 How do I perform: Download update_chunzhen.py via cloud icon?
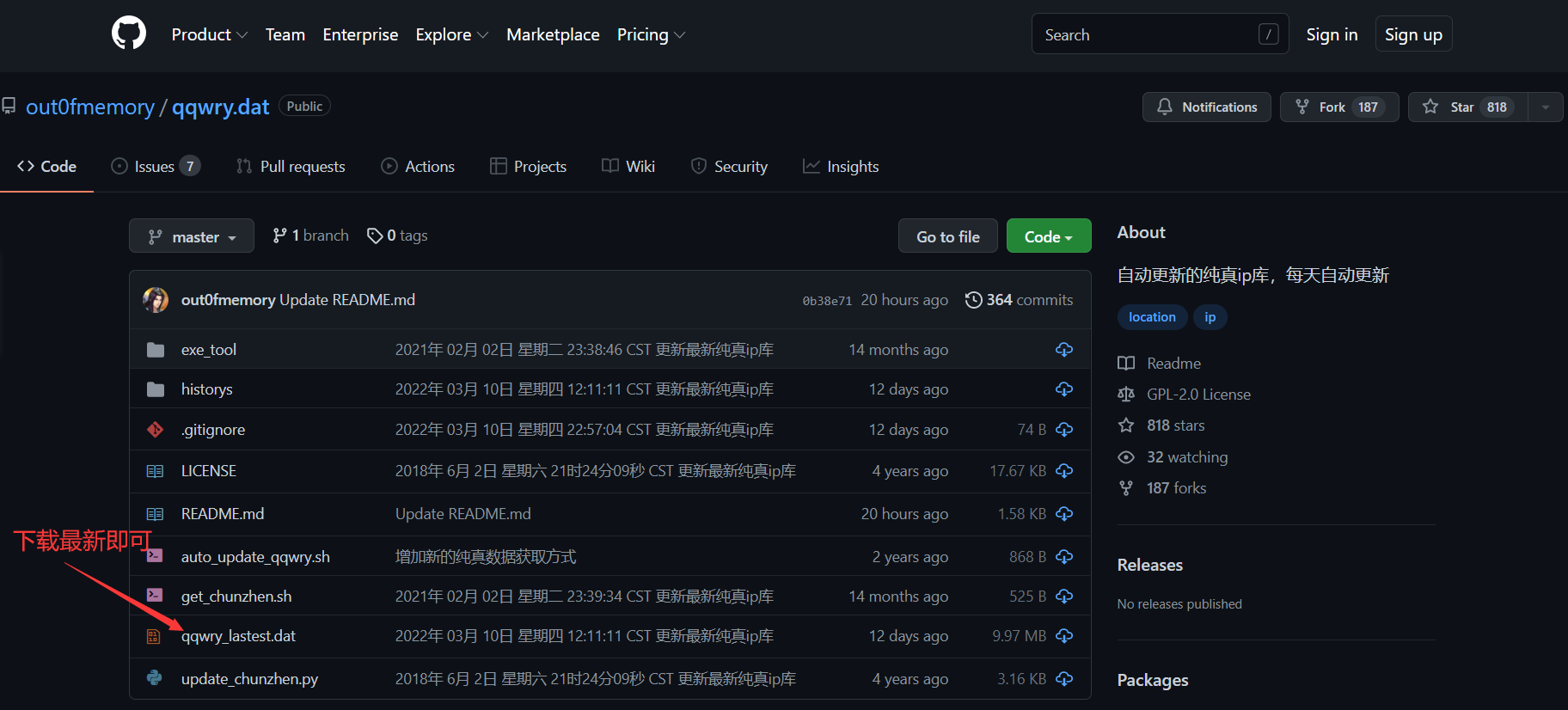pyautogui.click(x=1064, y=679)
